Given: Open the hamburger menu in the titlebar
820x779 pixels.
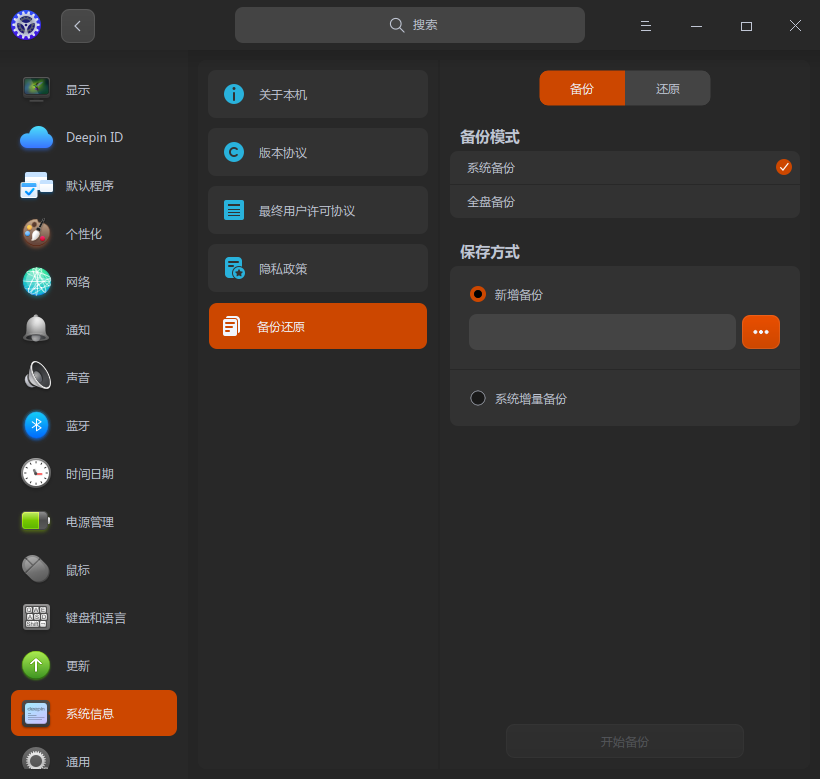Looking at the screenshot, I should pos(646,25).
